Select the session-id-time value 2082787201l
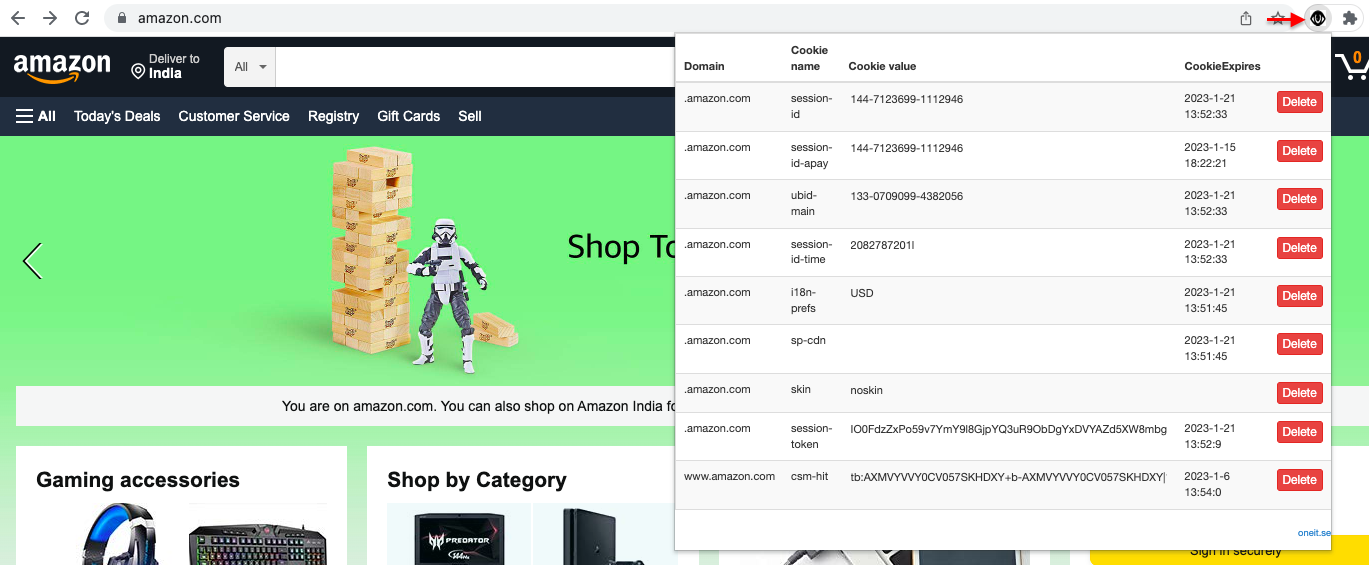1369x565 pixels. [882, 245]
